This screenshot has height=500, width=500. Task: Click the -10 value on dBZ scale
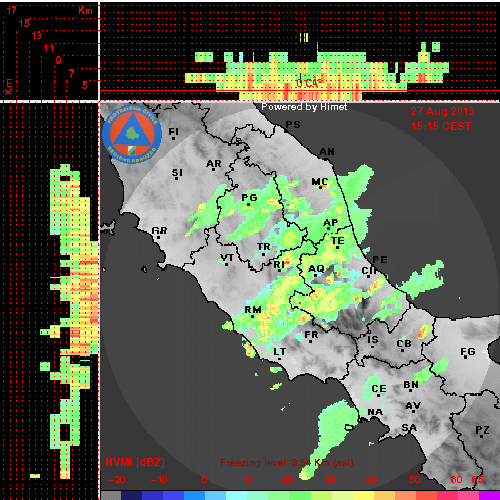click(159, 480)
